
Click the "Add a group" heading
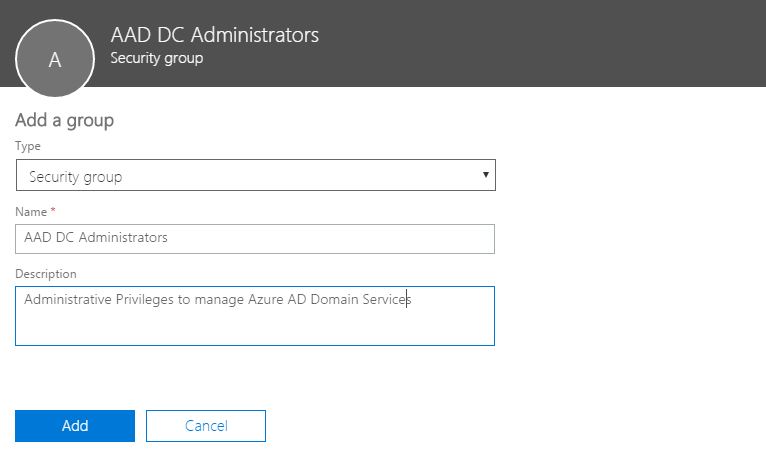pos(64,120)
